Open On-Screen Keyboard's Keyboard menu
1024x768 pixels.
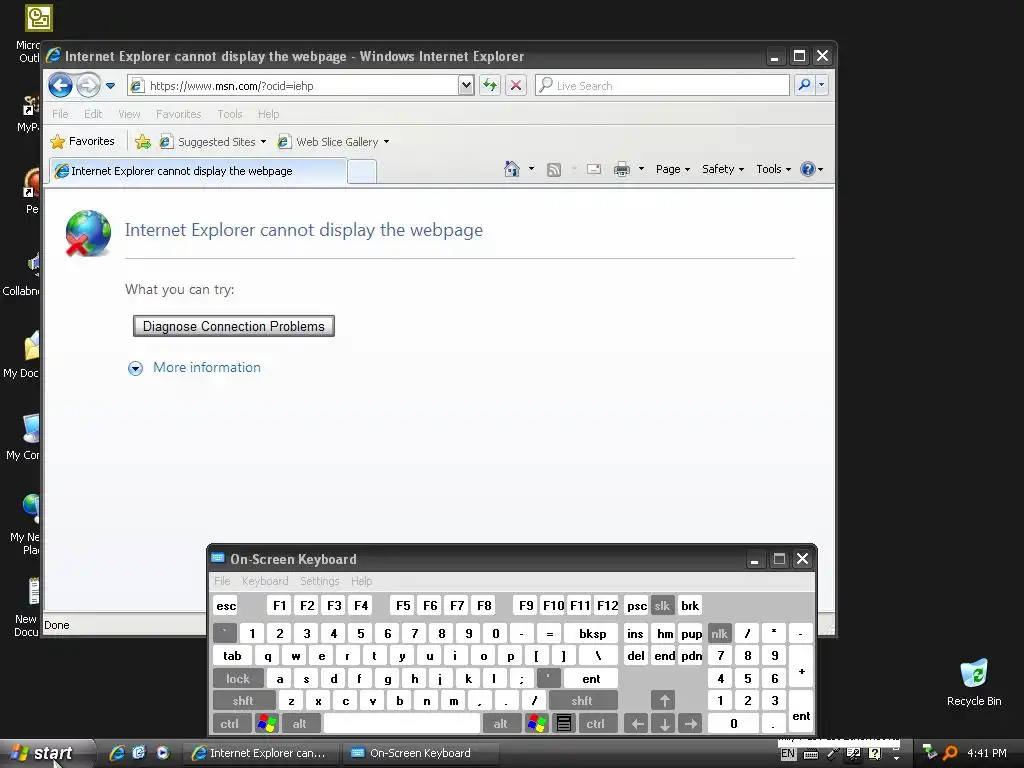point(264,581)
